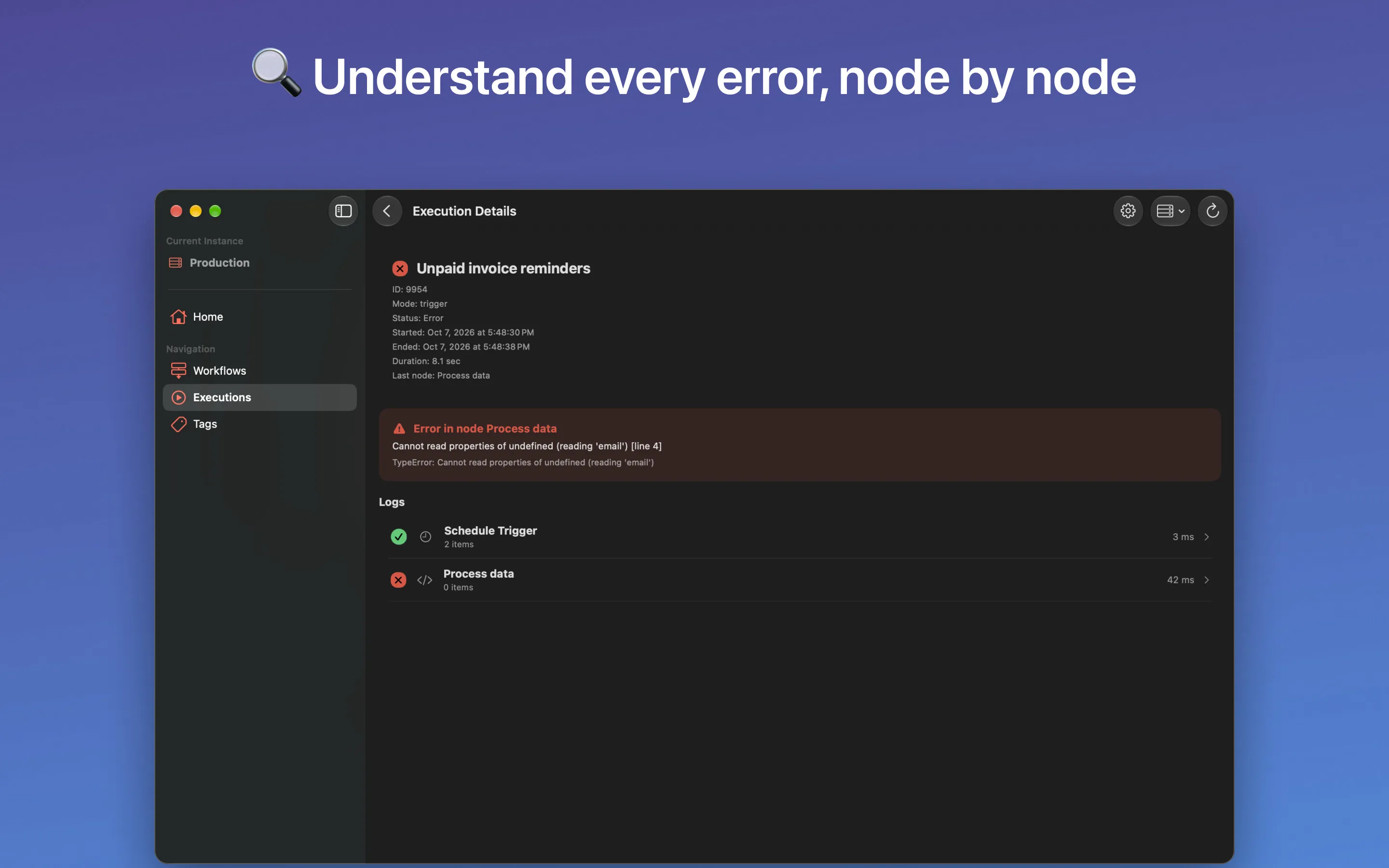Click the Workflows icon

[x=178, y=371]
